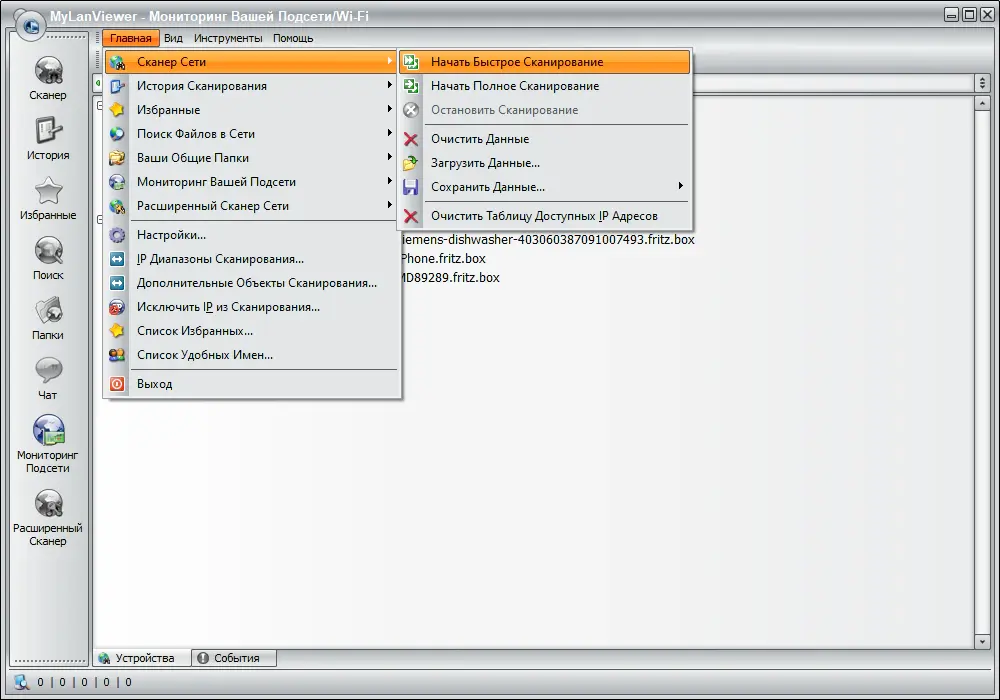1000x700 pixels.
Task: Click the Ваши Общие Папки icon
Action: (117, 158)
